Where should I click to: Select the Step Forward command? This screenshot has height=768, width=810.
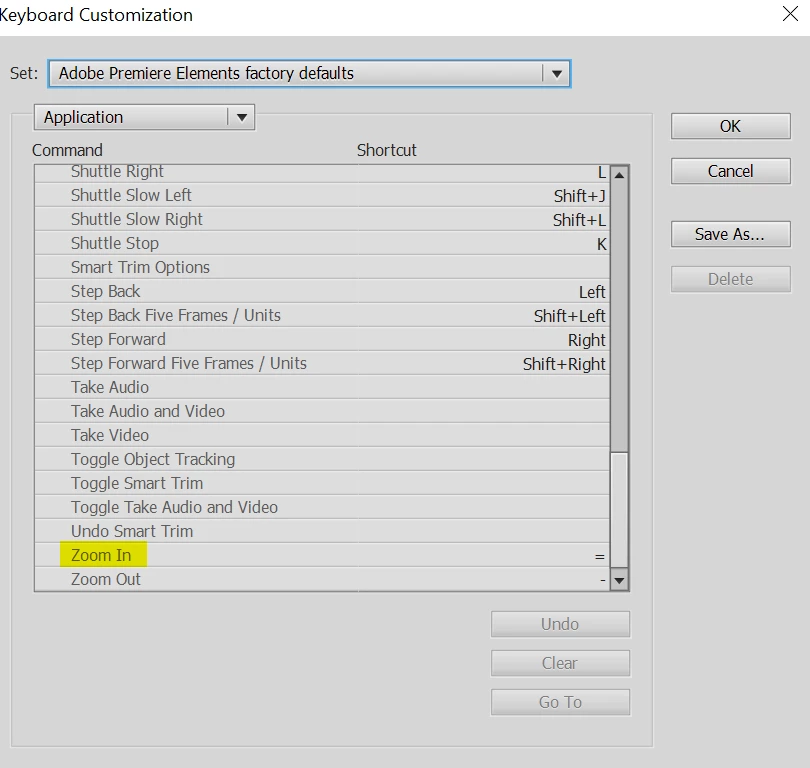point(322,339)
